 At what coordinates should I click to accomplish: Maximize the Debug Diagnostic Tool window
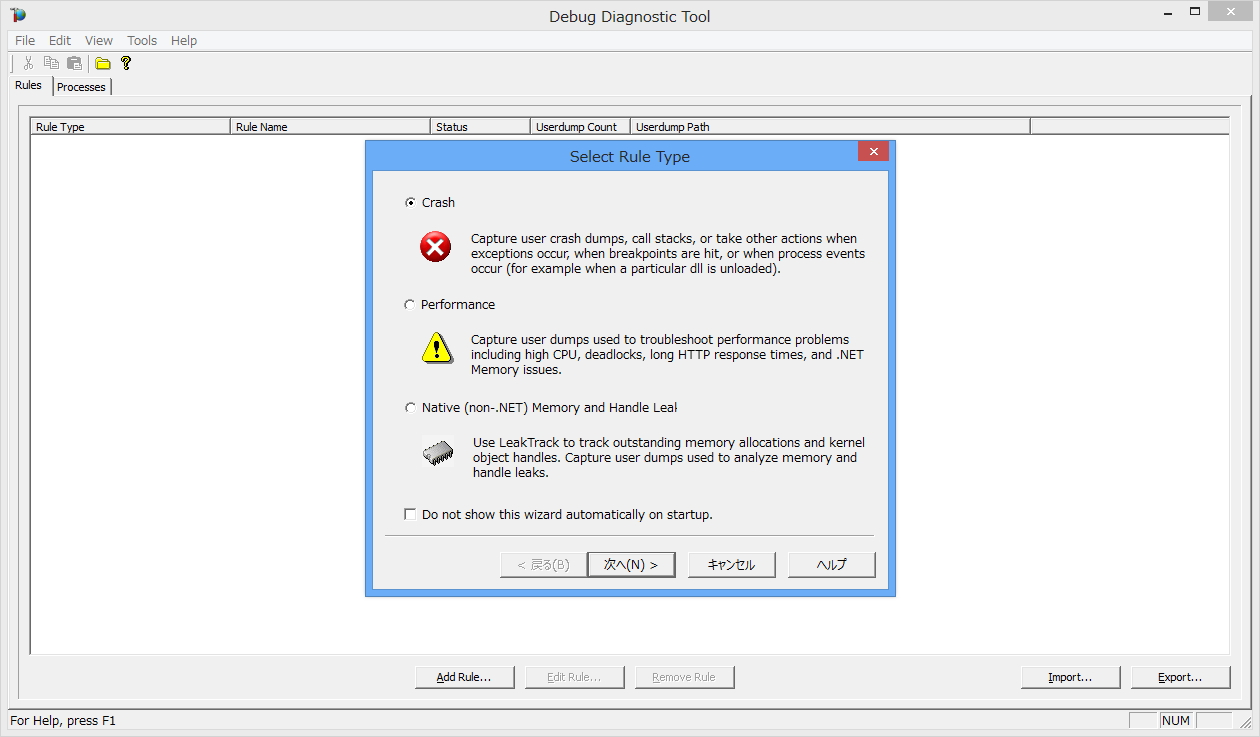pyautogui.click(x=1195, y=12)
